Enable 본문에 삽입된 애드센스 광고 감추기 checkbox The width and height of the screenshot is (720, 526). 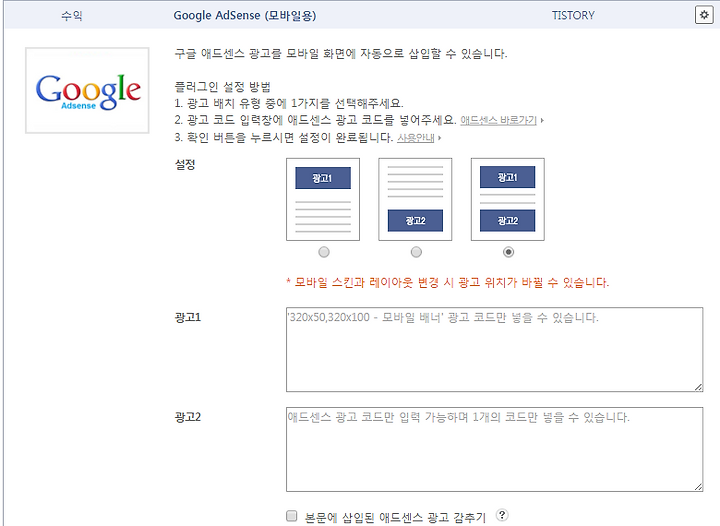point(292,516)
